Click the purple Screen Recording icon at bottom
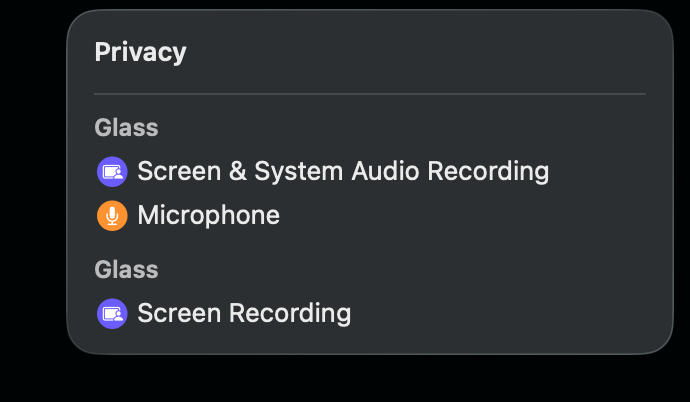Viewport: 690px width, 402px height. [x=112, y=314]
